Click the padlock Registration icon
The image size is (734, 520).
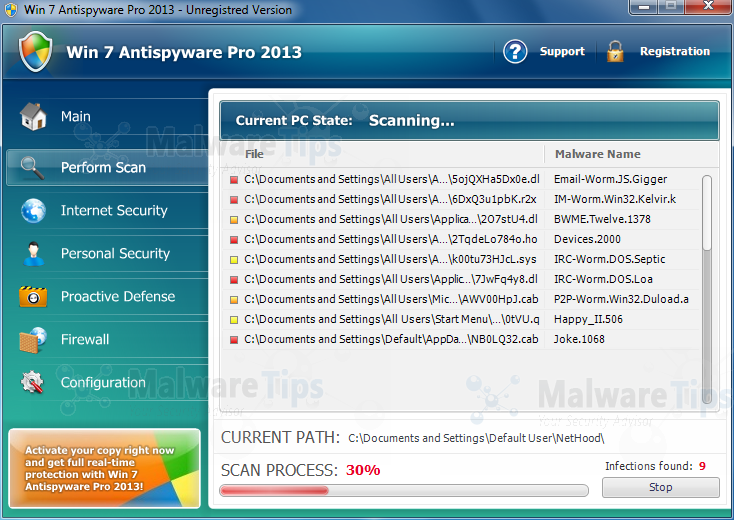(615, 51)
